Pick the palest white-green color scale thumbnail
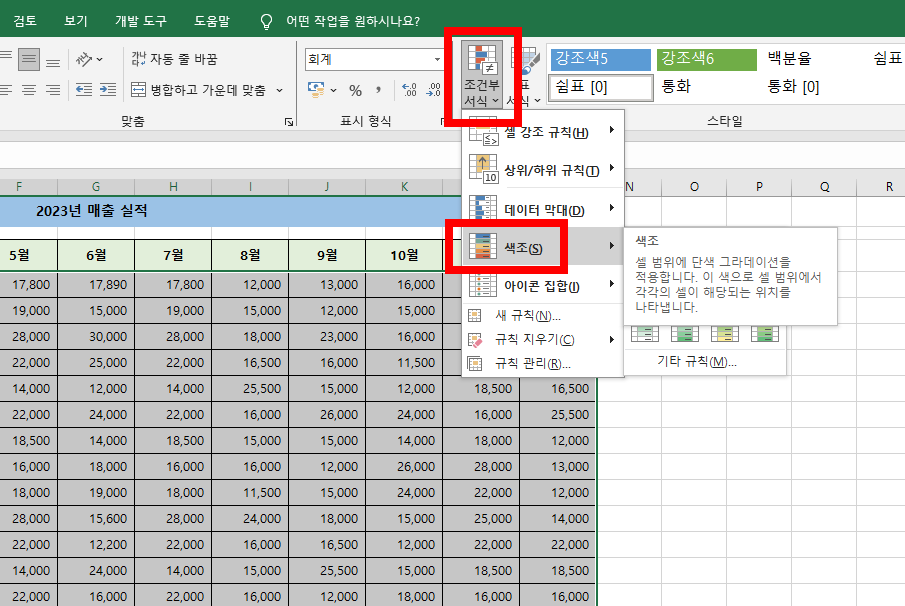The width and height of the screenshot is (905, 606). pyautogui.click(x=645, y=333)
